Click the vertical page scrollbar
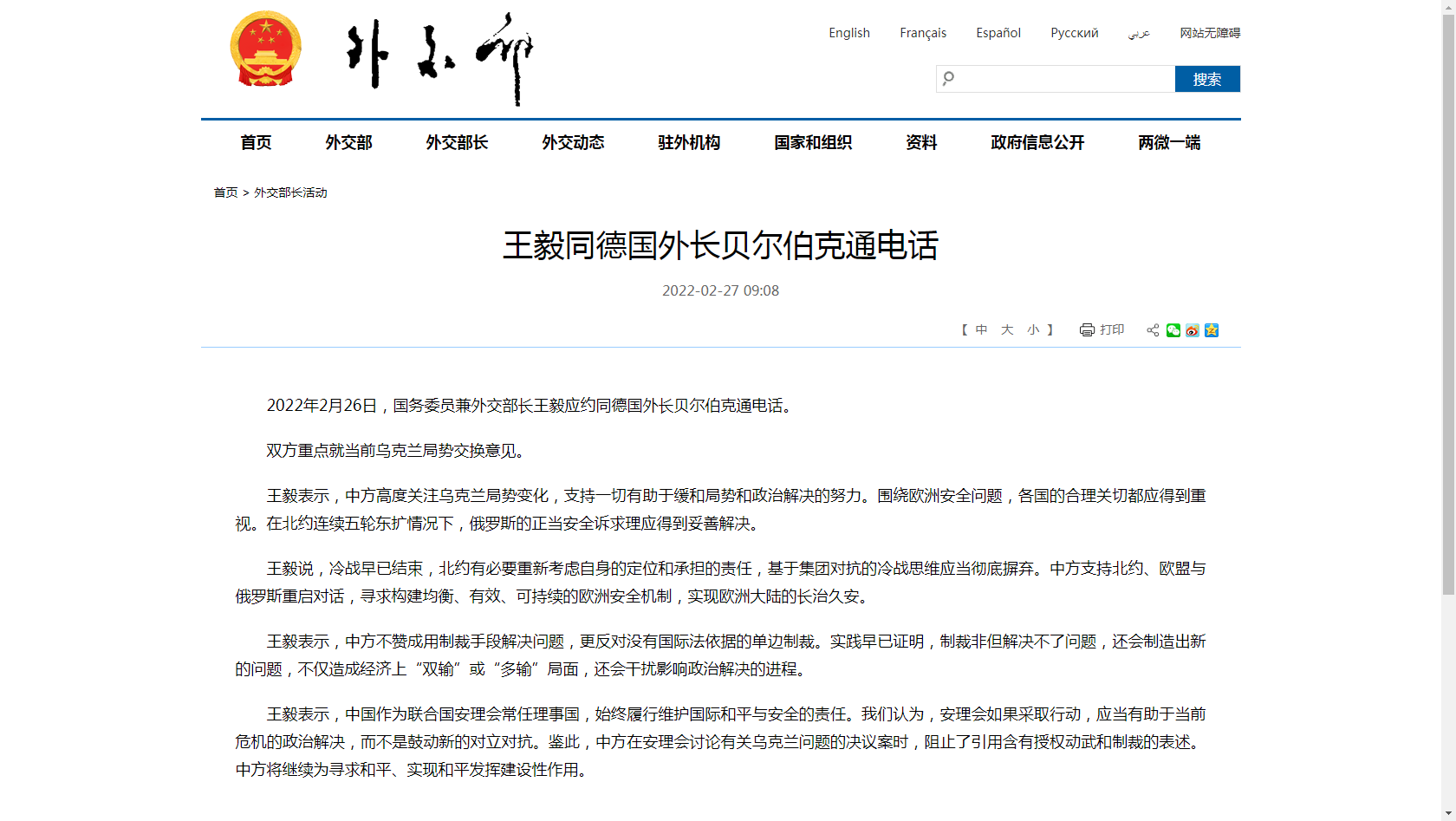Screen dimensions: 1456x821 click(1448, 303)
